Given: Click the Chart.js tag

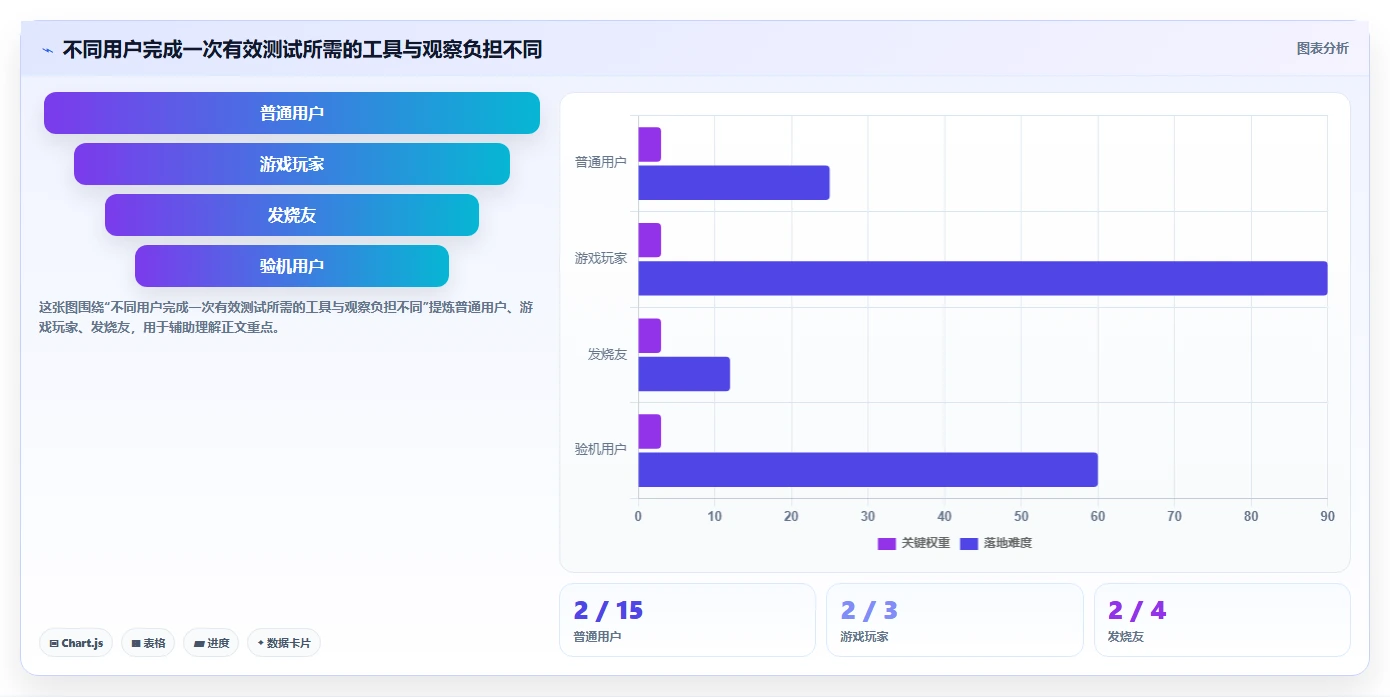Looking at the screenshot, I should tap(76, 643).
